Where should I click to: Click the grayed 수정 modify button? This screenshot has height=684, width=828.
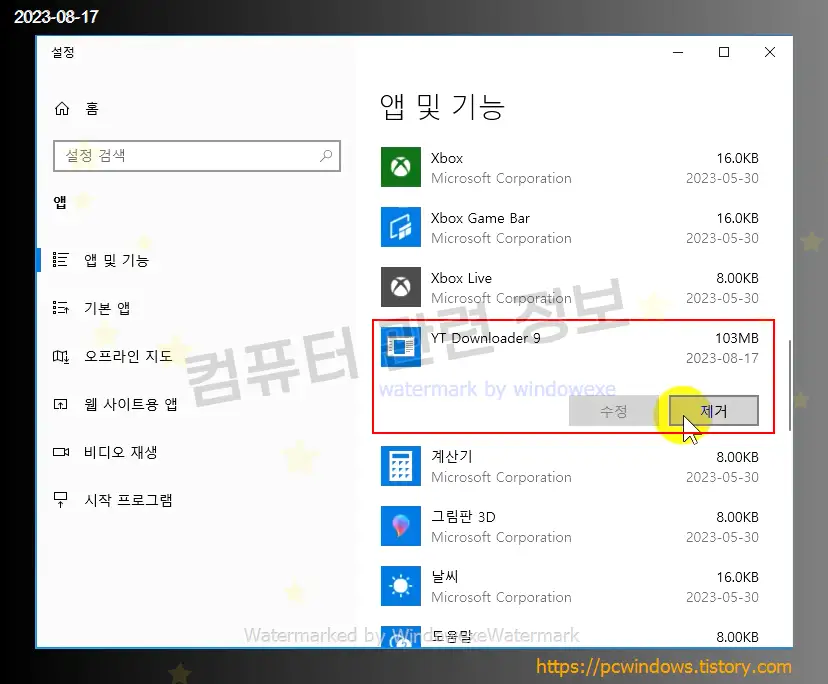pos(614,410)
